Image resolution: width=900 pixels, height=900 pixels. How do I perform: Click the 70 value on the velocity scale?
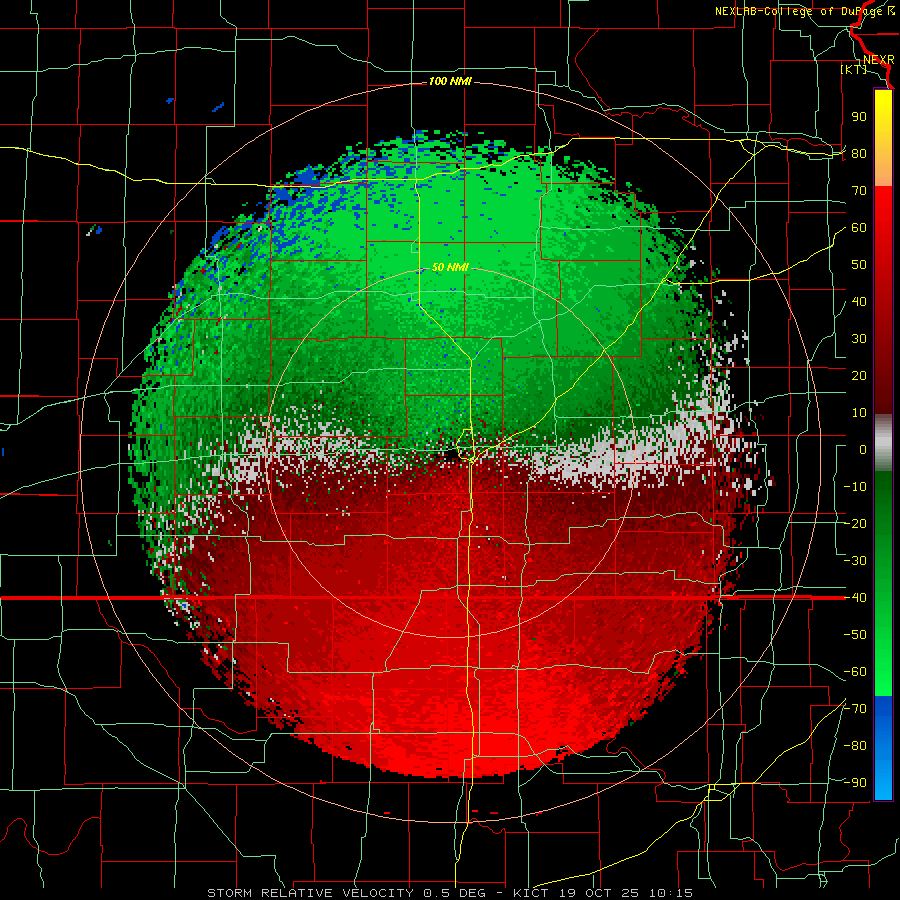tap(859, 191)
